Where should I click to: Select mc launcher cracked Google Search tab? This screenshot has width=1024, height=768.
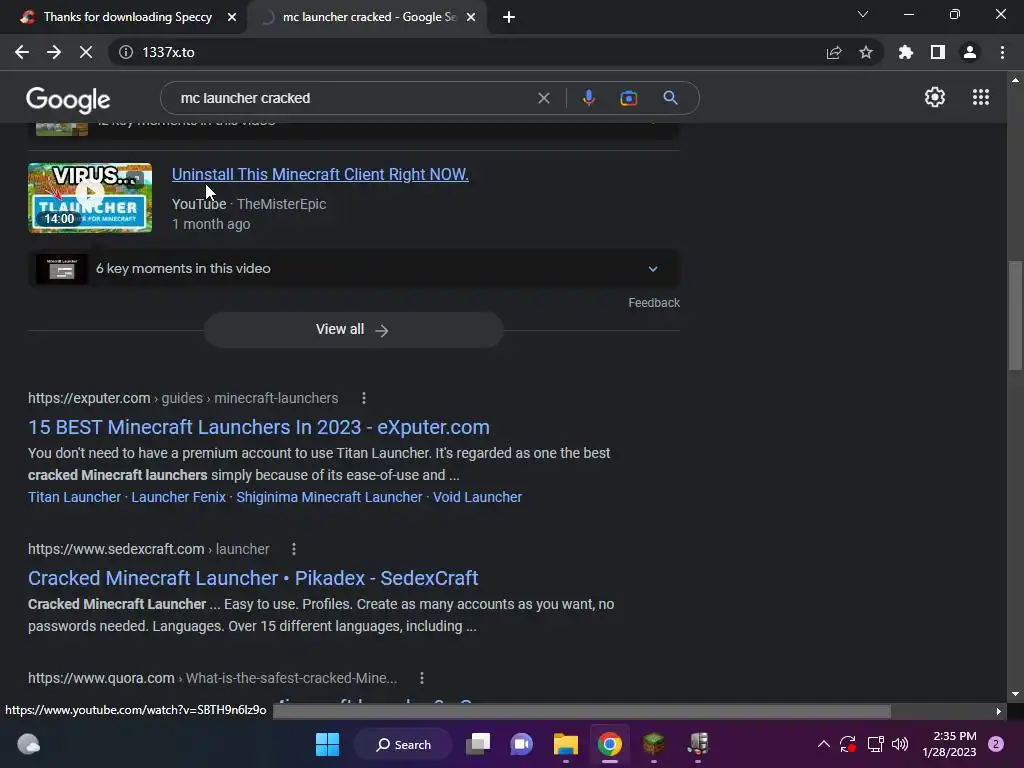click(369, 17)
